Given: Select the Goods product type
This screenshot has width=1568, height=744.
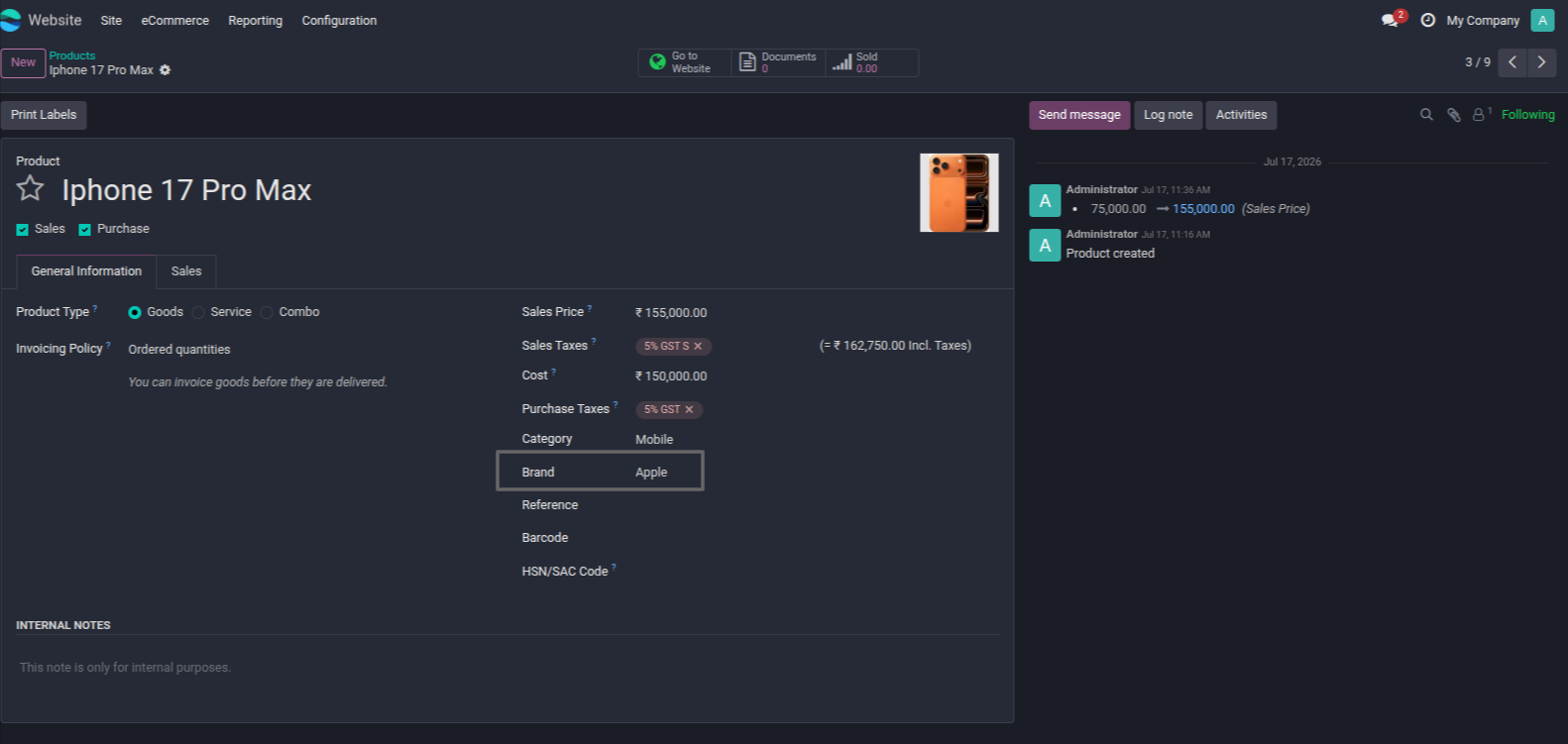Looking at the screenshot, I should 135,313.
